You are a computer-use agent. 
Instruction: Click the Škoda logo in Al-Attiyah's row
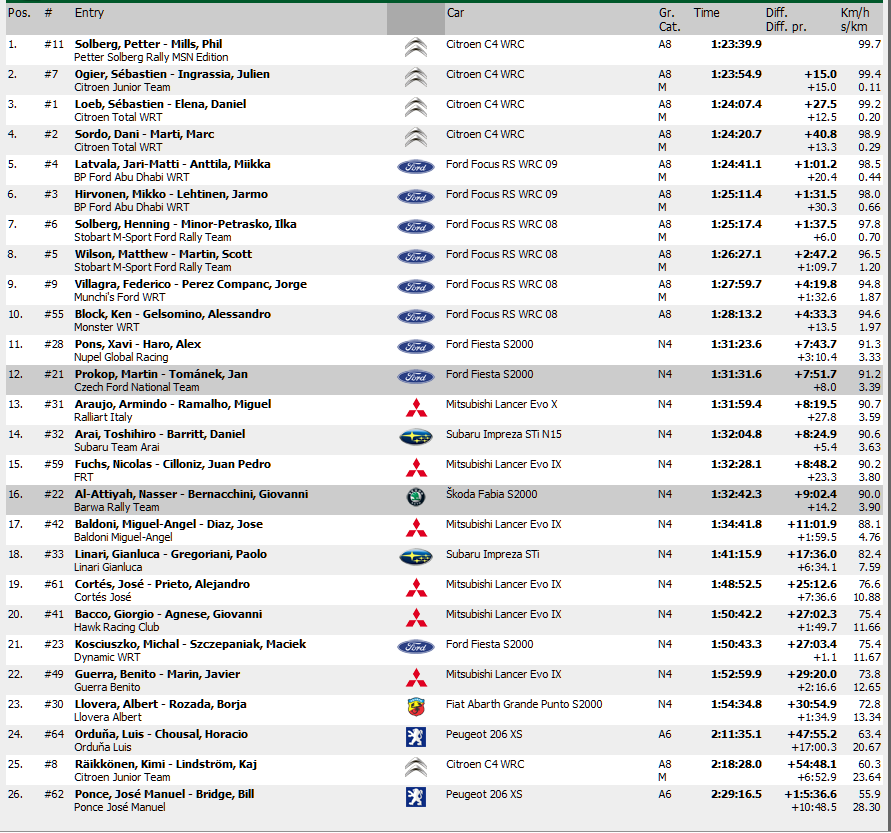pyautogui.click(x=415, y=497)
